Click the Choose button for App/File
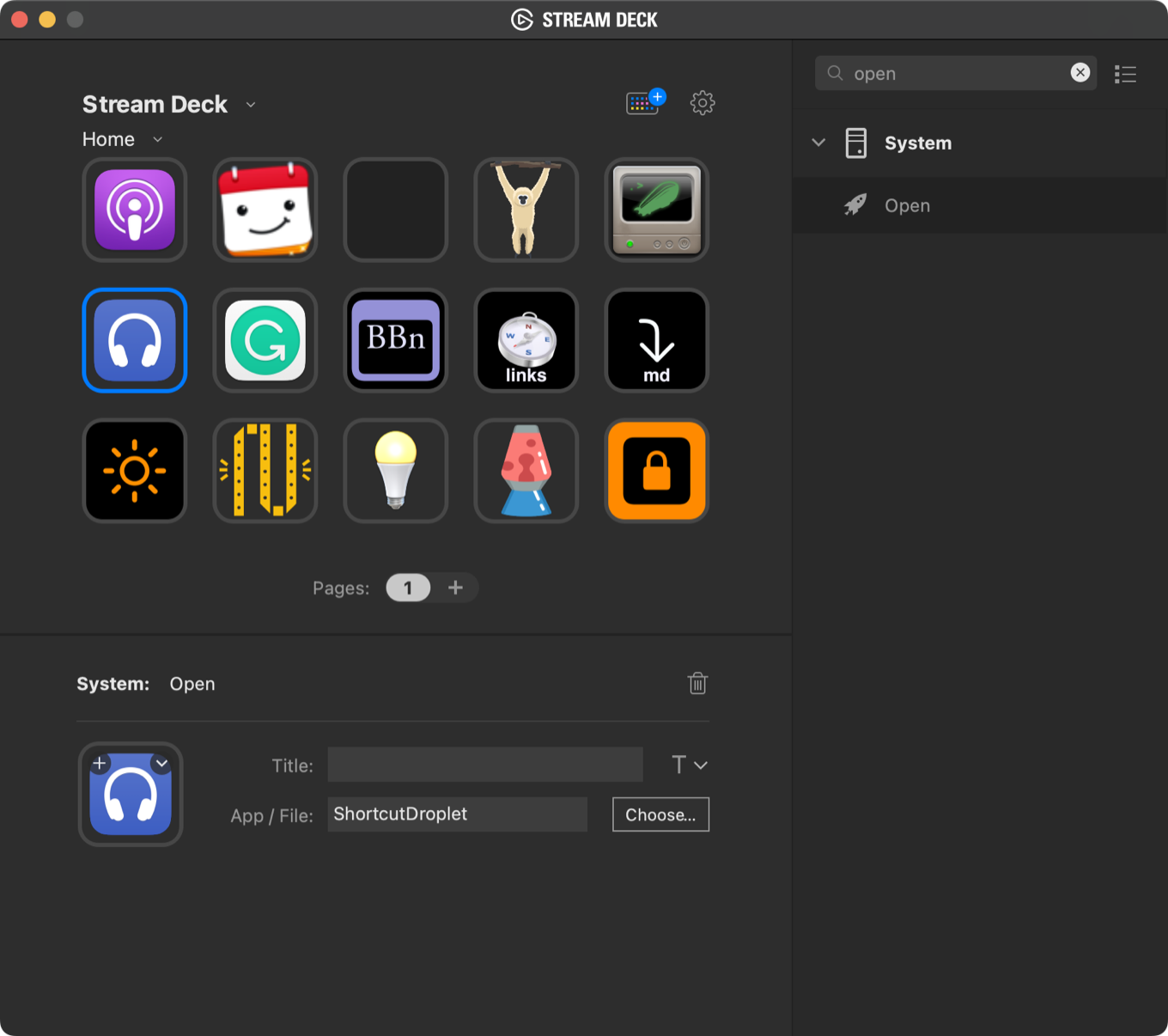 660,814
